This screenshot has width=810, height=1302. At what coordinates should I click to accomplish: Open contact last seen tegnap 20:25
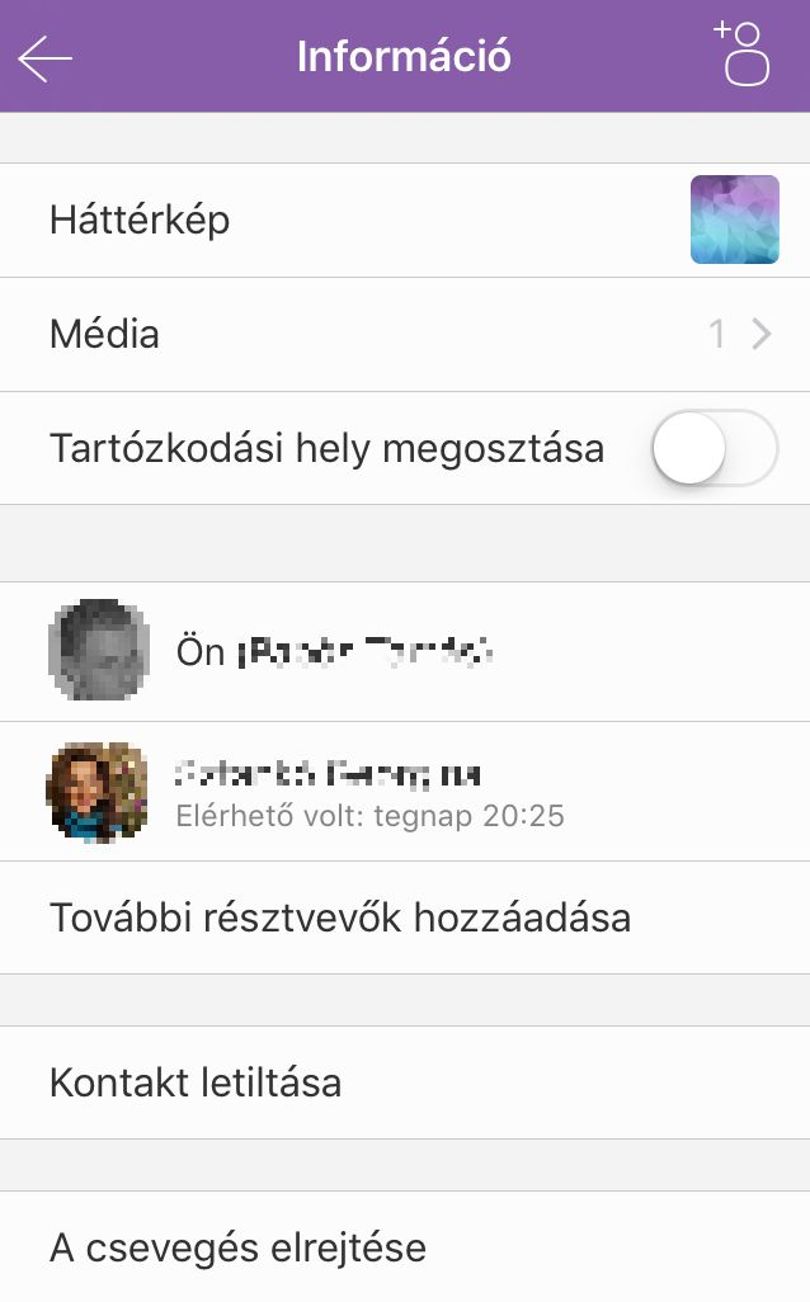point(405,791)
